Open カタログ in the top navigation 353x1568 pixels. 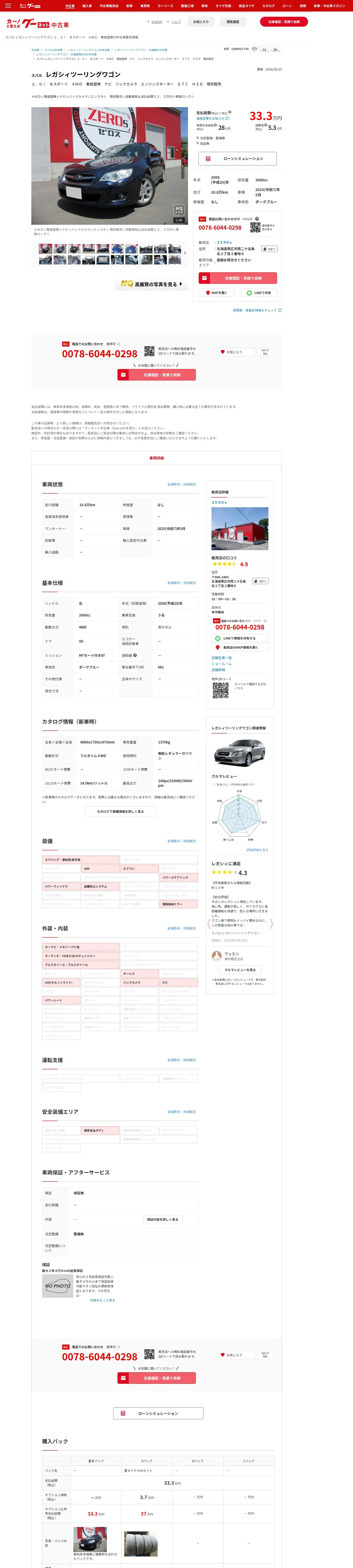tap(268, 5)
